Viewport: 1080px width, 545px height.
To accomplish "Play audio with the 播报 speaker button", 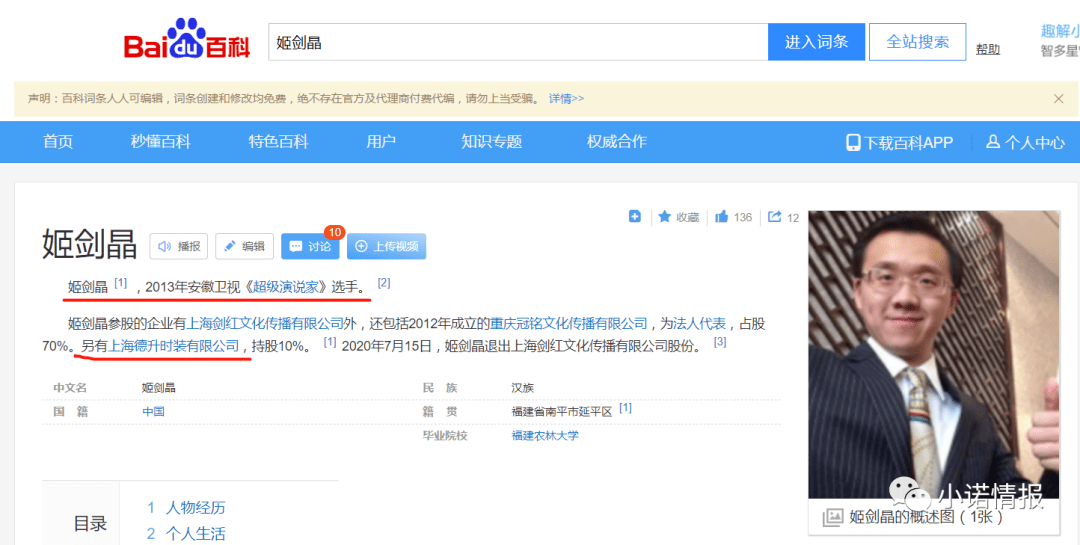I will tap(179, 246).
